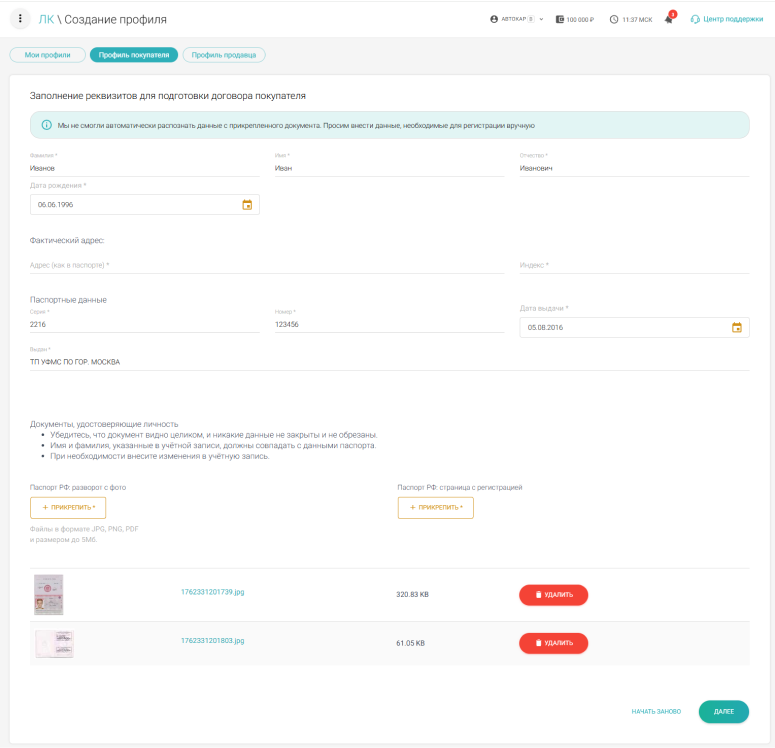Viewport: 775px width, 748px height.
Task: Click the wallet balance icon
Action: [x=560, y=19]
